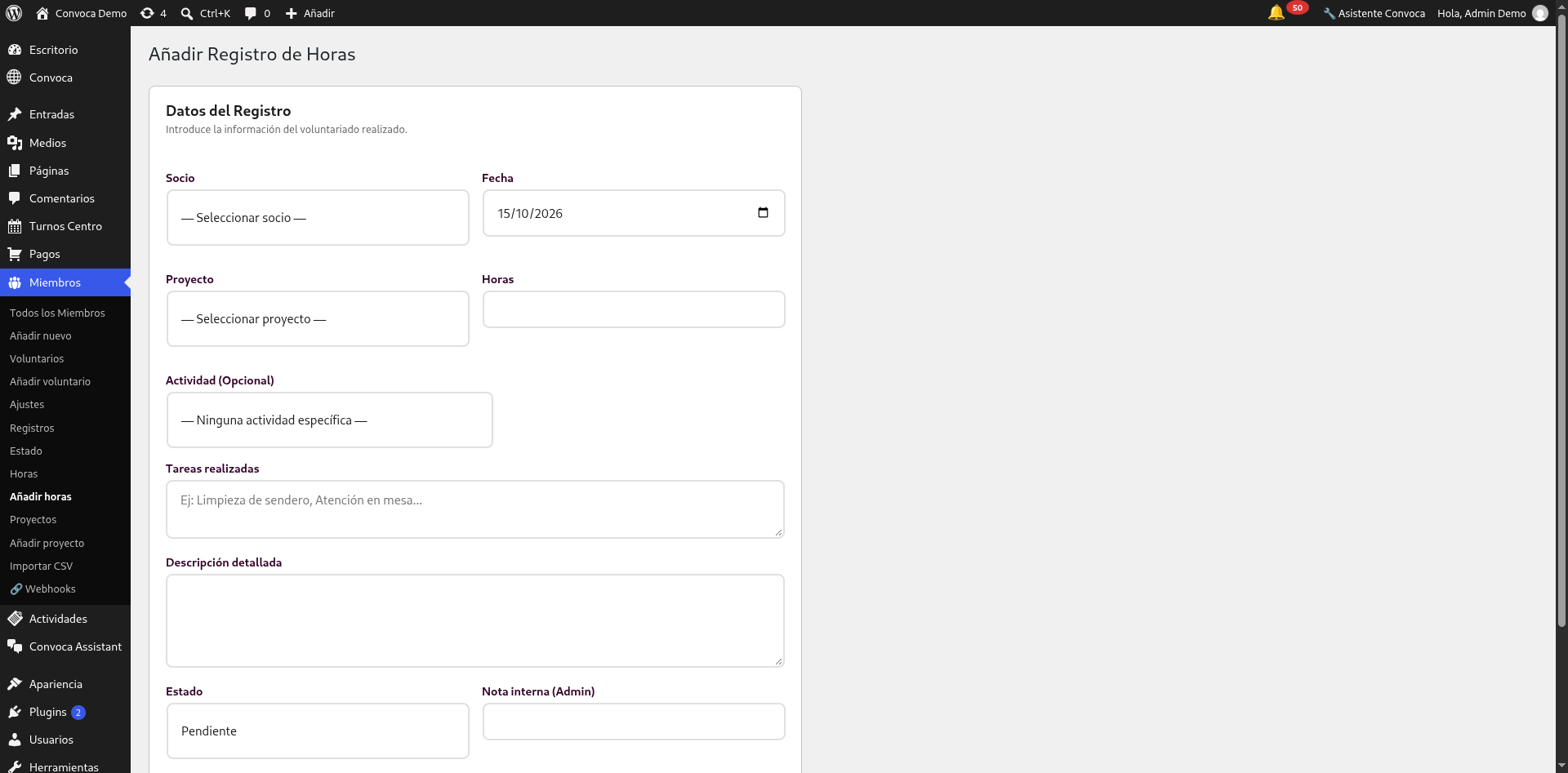Open the Añadir proyecto submenu link
1568x773 pixels.
pos(47,543)
